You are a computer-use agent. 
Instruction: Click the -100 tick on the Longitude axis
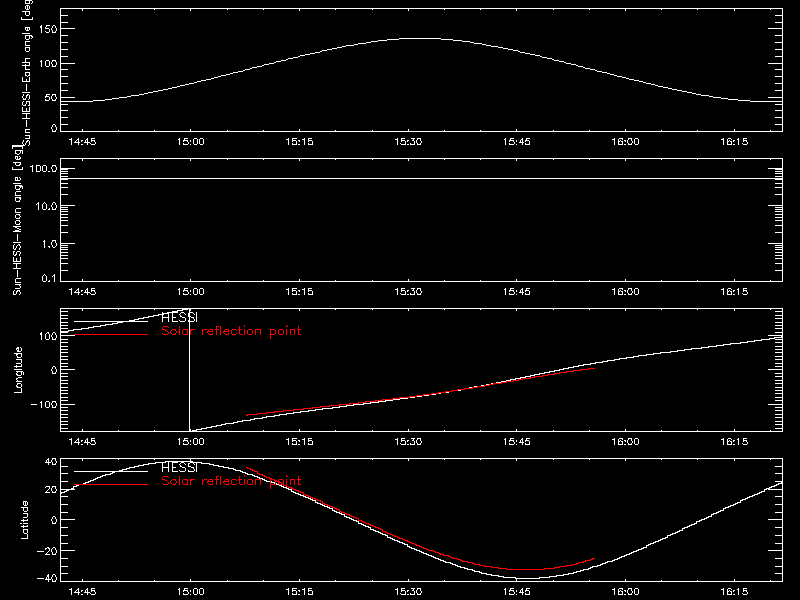(x=44, y=405)
